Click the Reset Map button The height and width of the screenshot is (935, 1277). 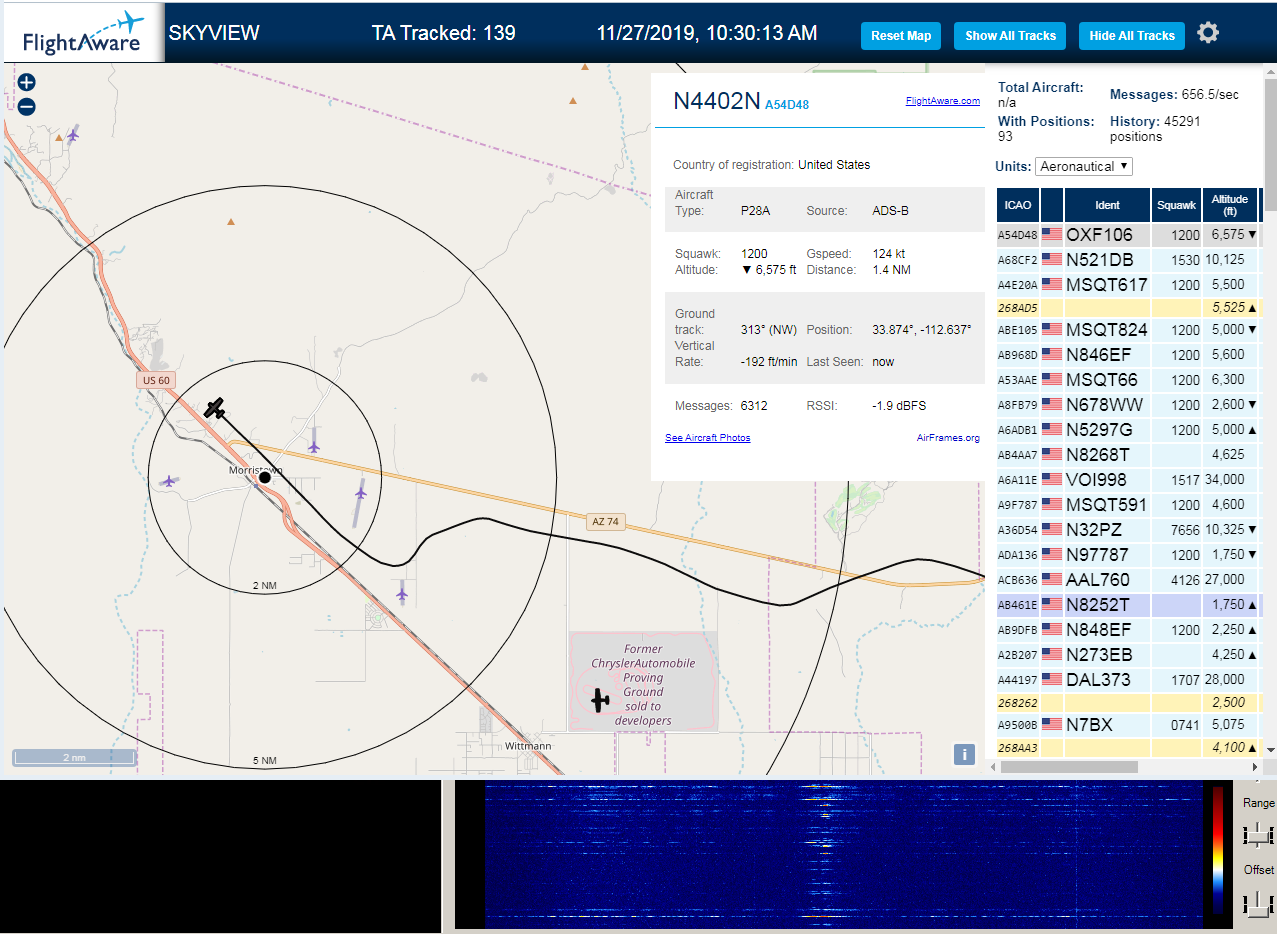click(x=901, y=36)
